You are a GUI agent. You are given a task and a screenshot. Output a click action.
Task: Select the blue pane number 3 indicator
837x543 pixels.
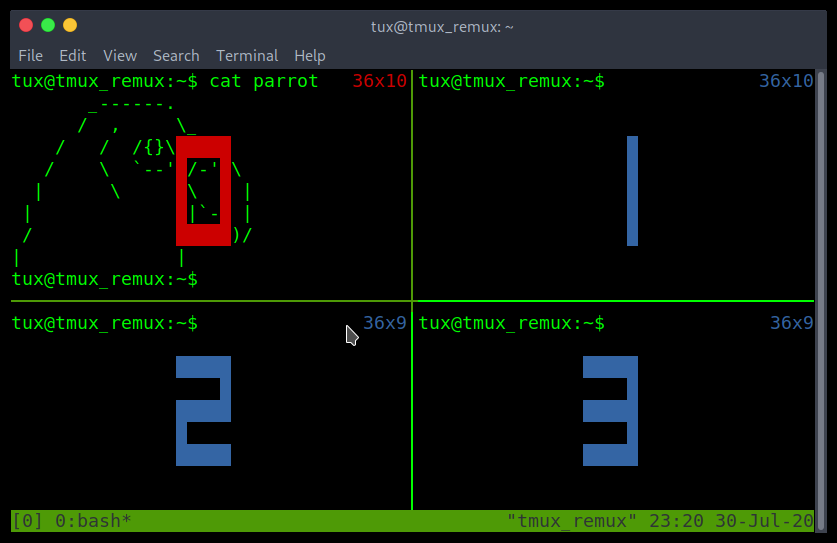pyautogui.click(x=610, y=411)
